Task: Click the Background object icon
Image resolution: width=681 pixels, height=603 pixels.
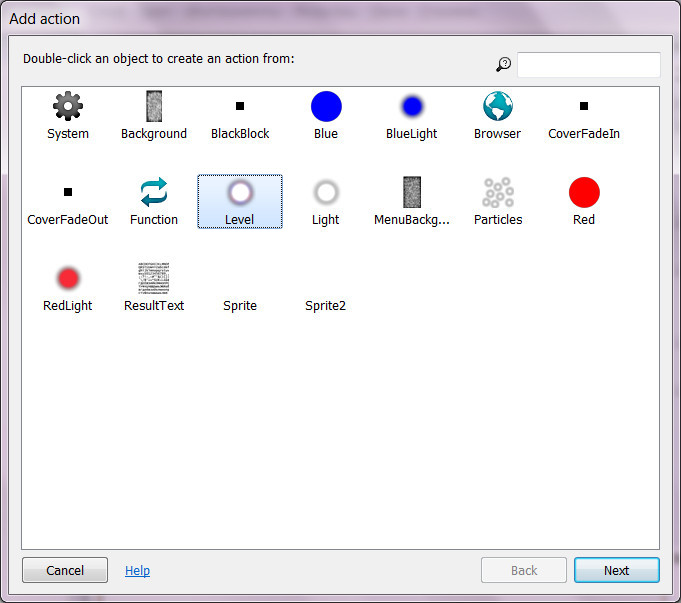Action: (154, 106)
